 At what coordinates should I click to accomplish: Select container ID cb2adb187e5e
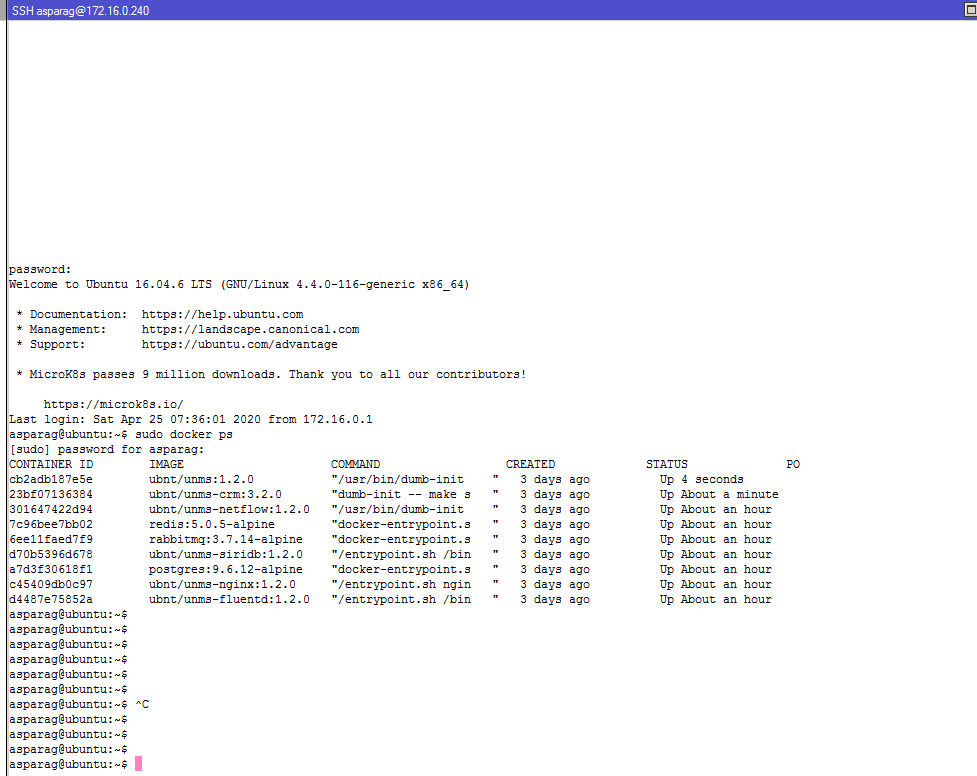click(51, 479)
